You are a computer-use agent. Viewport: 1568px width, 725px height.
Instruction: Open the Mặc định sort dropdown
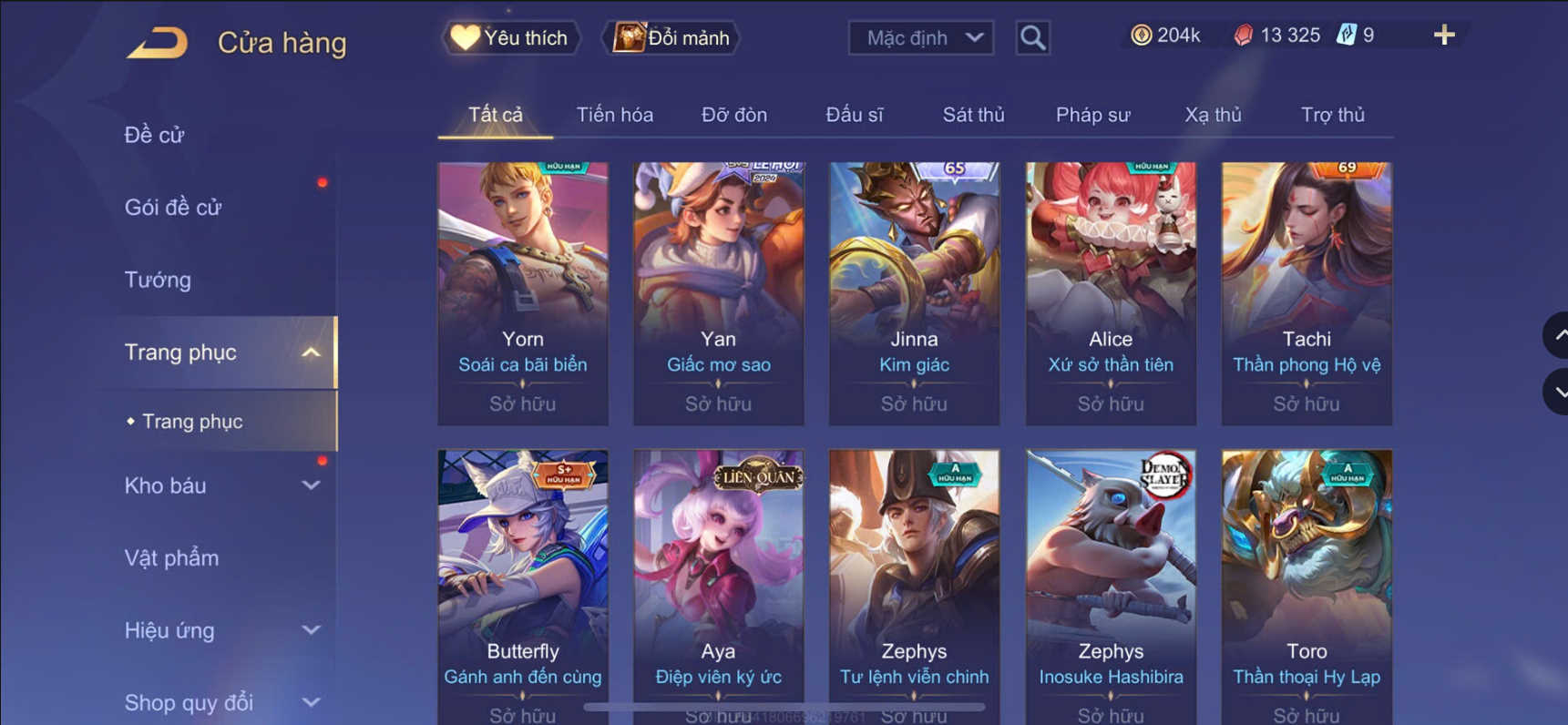(920, 38)
